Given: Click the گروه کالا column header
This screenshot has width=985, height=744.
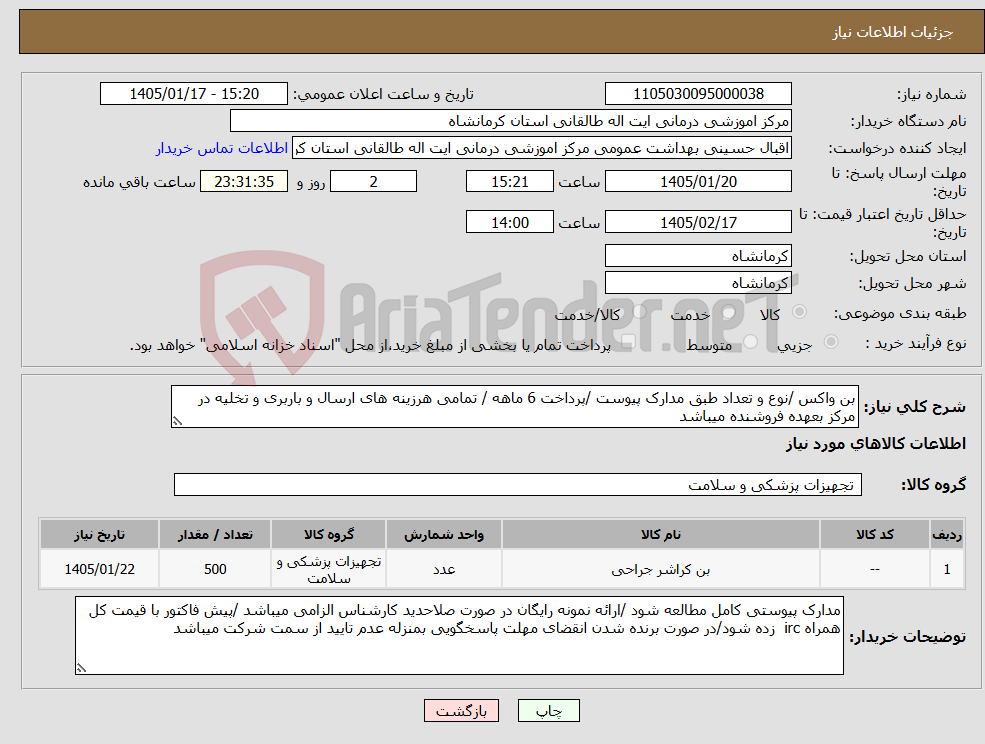Looking at the screenshot, I should pos(329,534).
